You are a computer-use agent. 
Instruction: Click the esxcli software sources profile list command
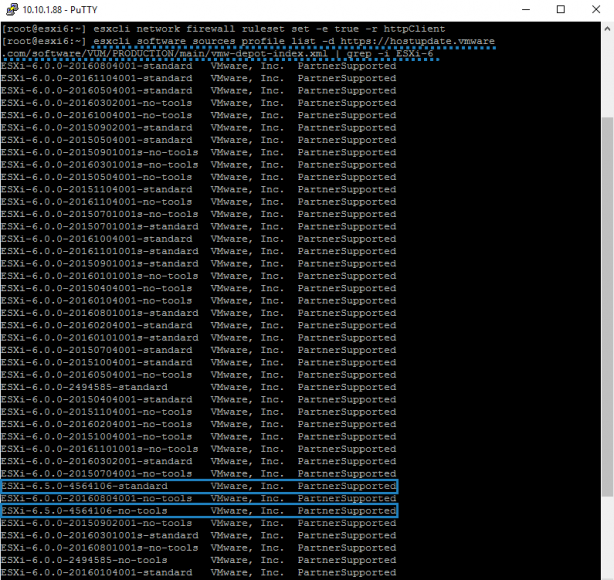[294, 42]
